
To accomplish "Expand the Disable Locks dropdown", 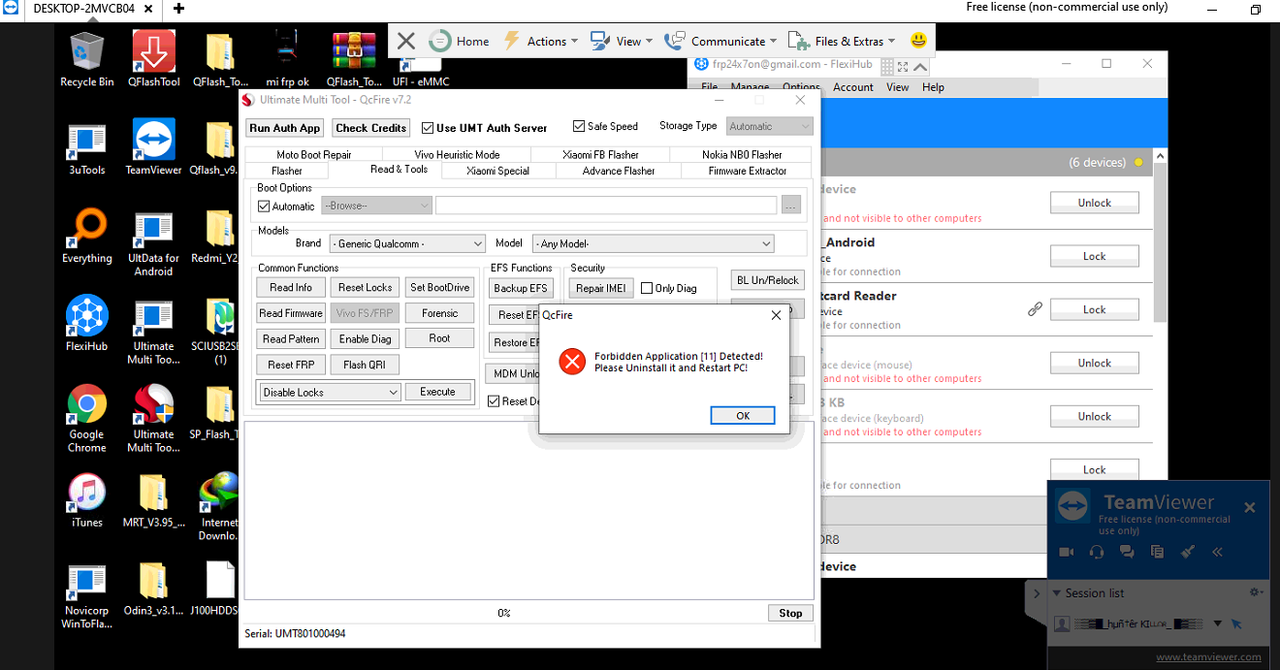I will pos(330,393).
